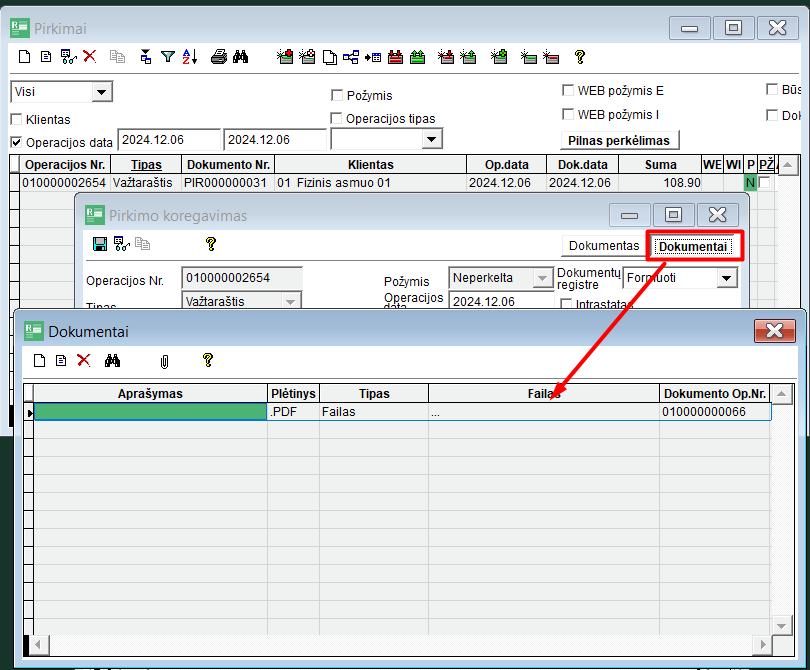Select the binoculars search icon in Pirkimai toolbar
Screen dimensions: 810x670
pos(242,57)
